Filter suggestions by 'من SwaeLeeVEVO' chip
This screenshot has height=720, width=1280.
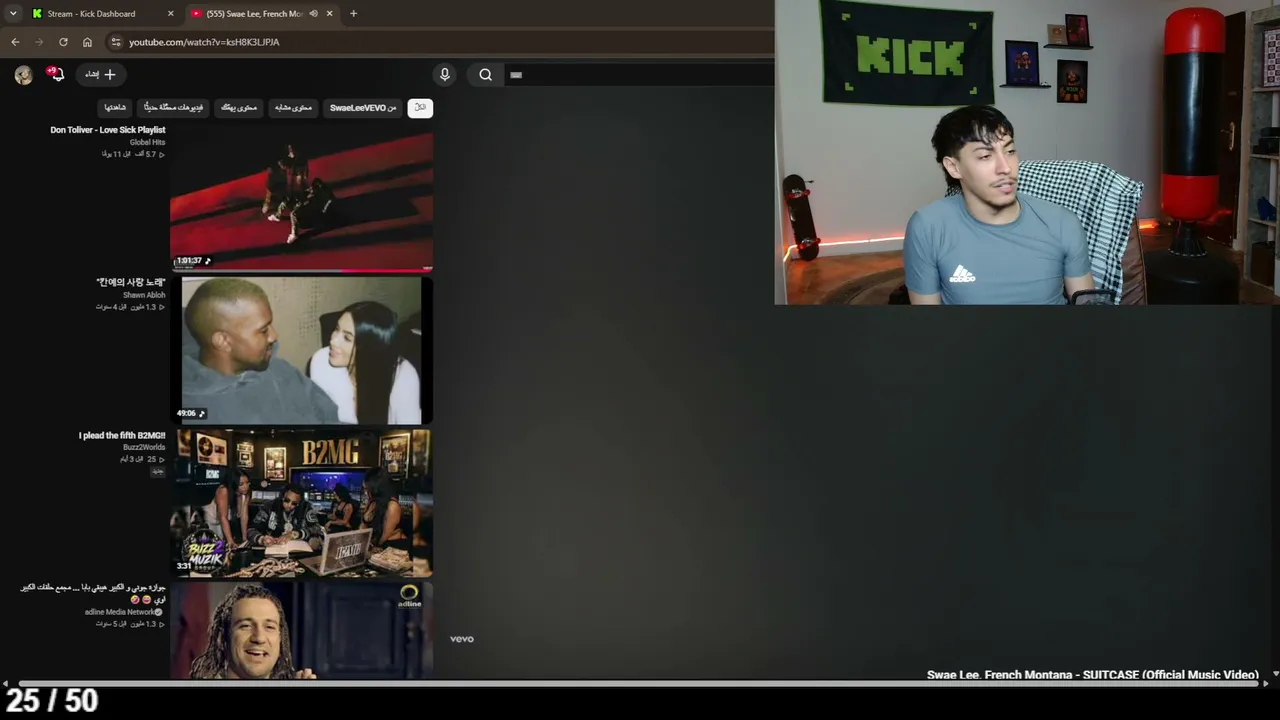click(363, 107)
